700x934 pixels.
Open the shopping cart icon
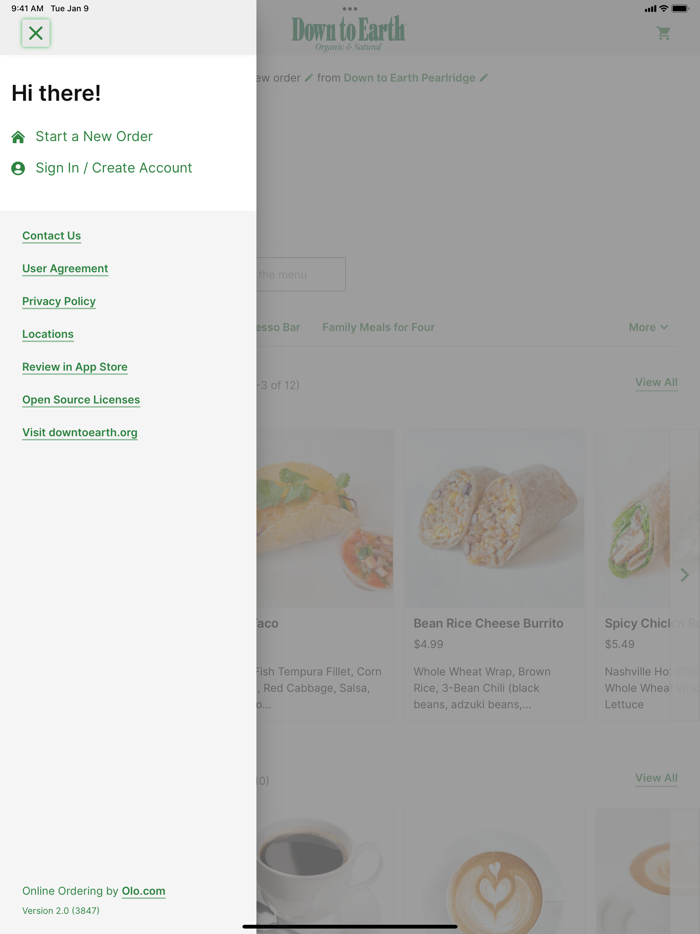663,33
